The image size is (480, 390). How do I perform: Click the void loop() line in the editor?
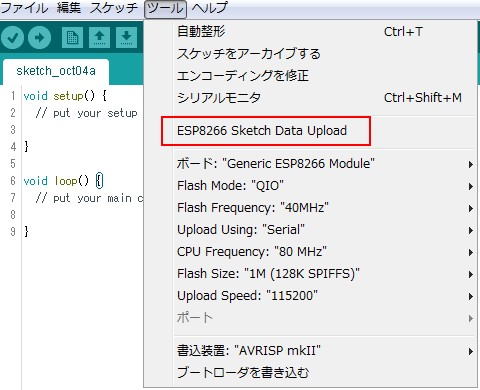tap(63, 181)
